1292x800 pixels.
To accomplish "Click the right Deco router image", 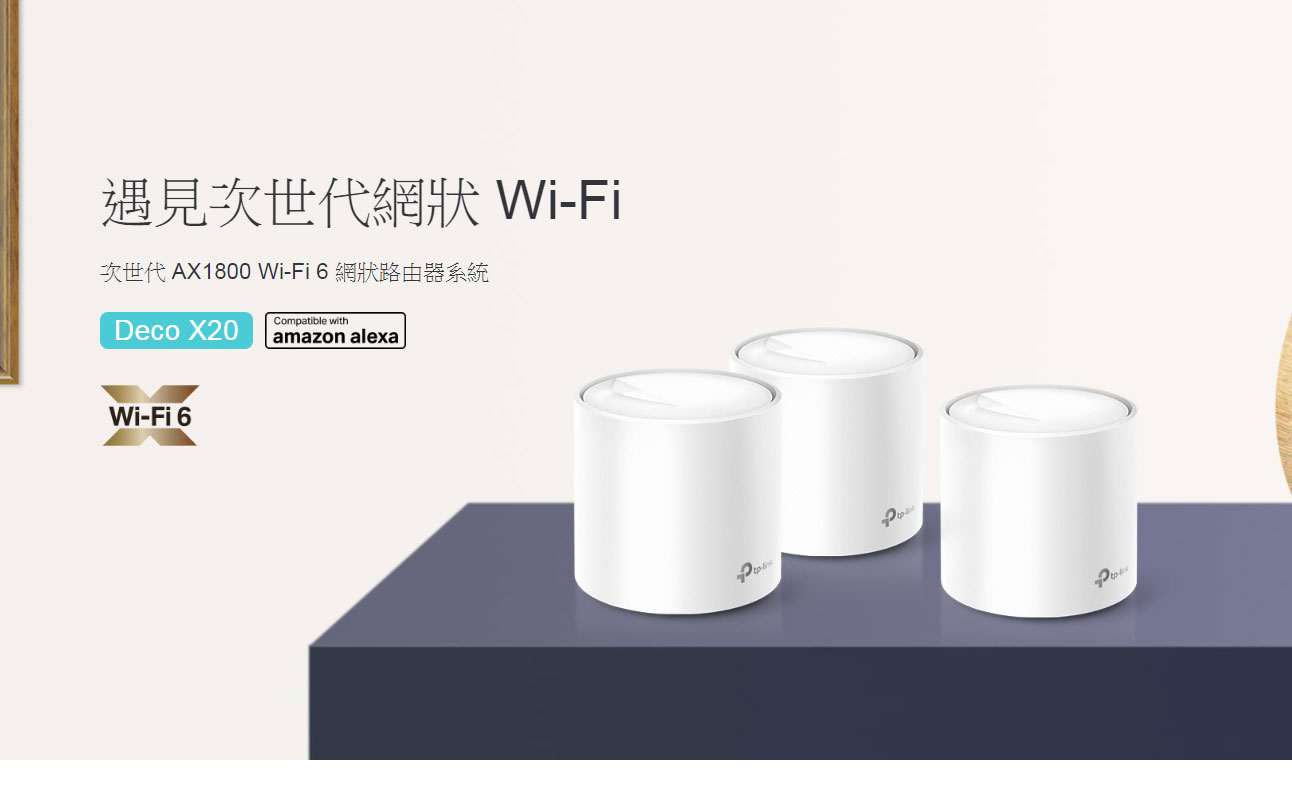I will pyautogui.click(x=1040, y=500).
